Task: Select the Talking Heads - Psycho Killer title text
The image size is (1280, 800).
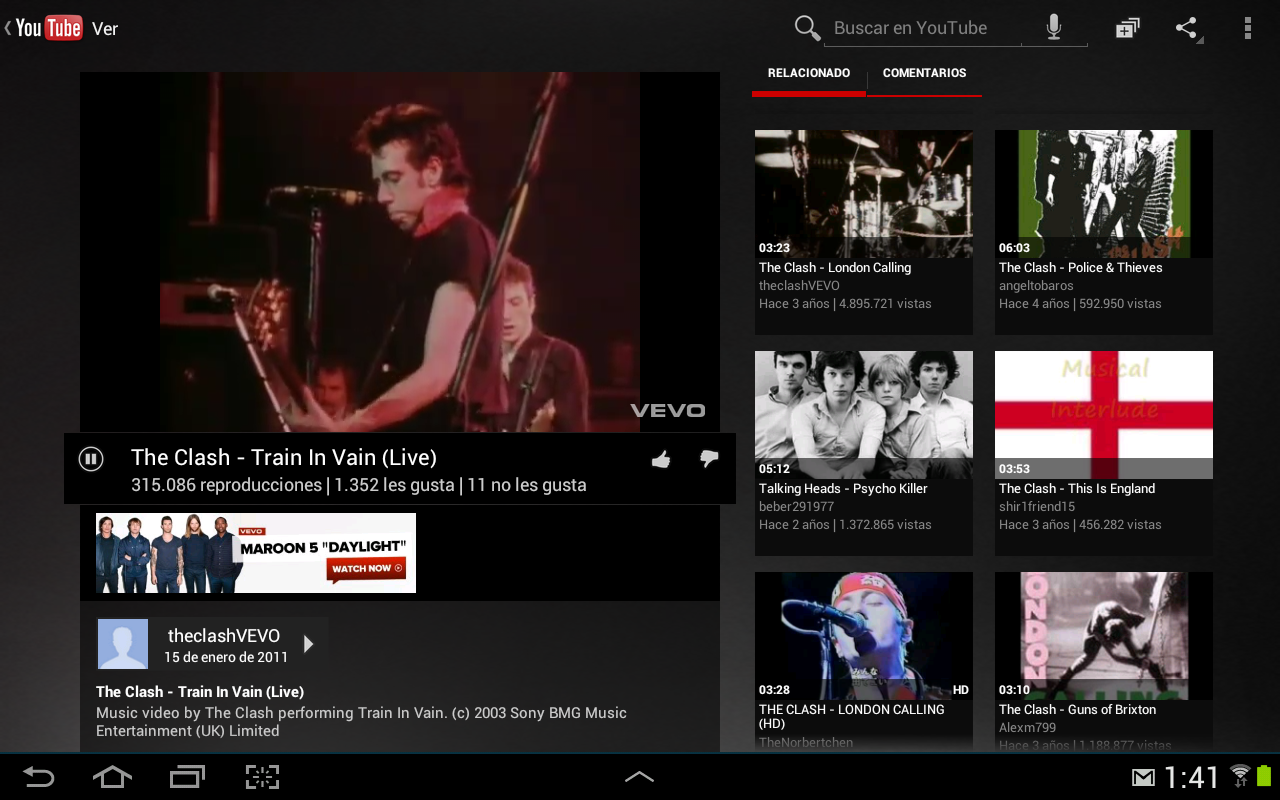Action: pos(843,489)
